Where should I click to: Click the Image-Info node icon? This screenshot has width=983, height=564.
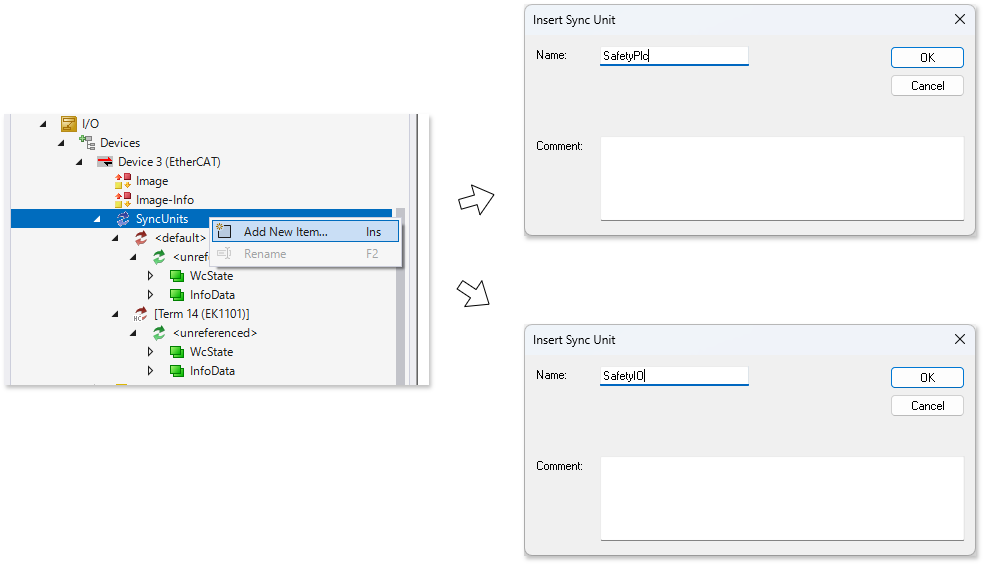click(123, 200)
